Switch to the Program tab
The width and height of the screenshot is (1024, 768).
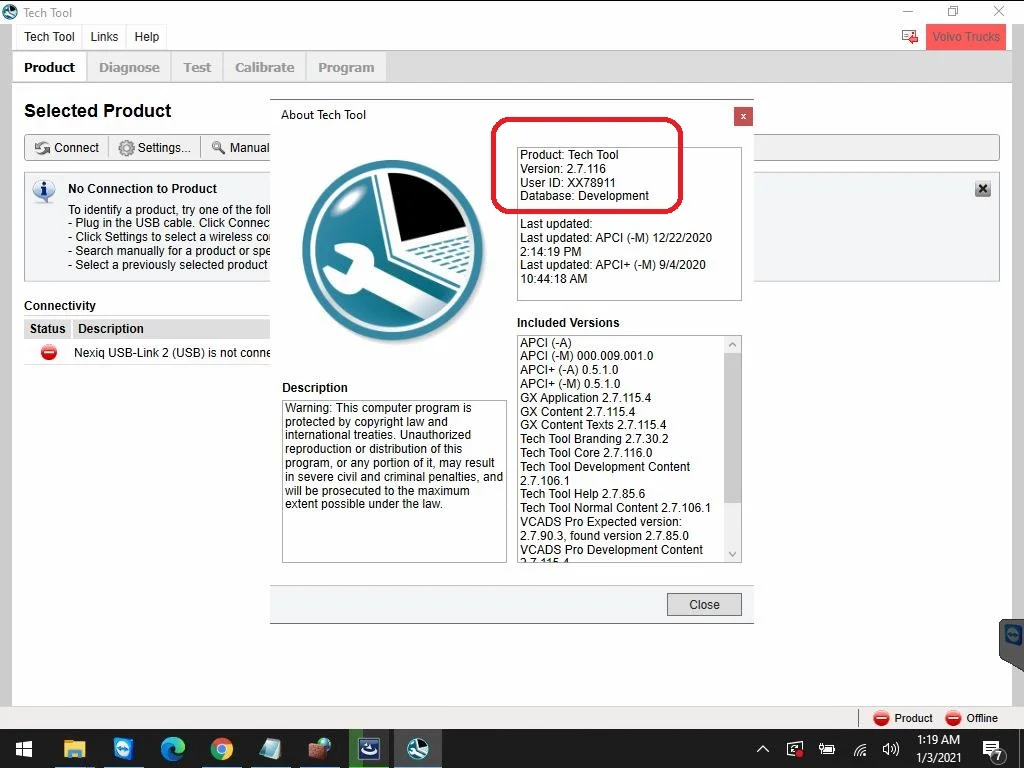click(x=346, y=67)
